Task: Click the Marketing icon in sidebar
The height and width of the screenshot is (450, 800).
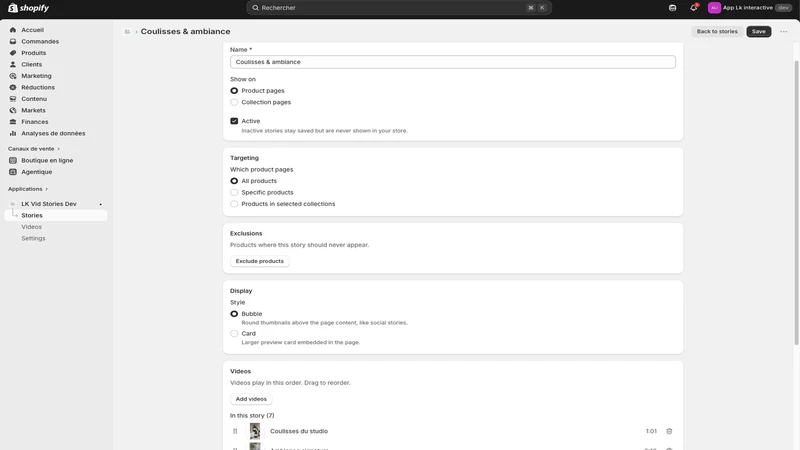Action: pyautogui.click(x=13, y=76)
